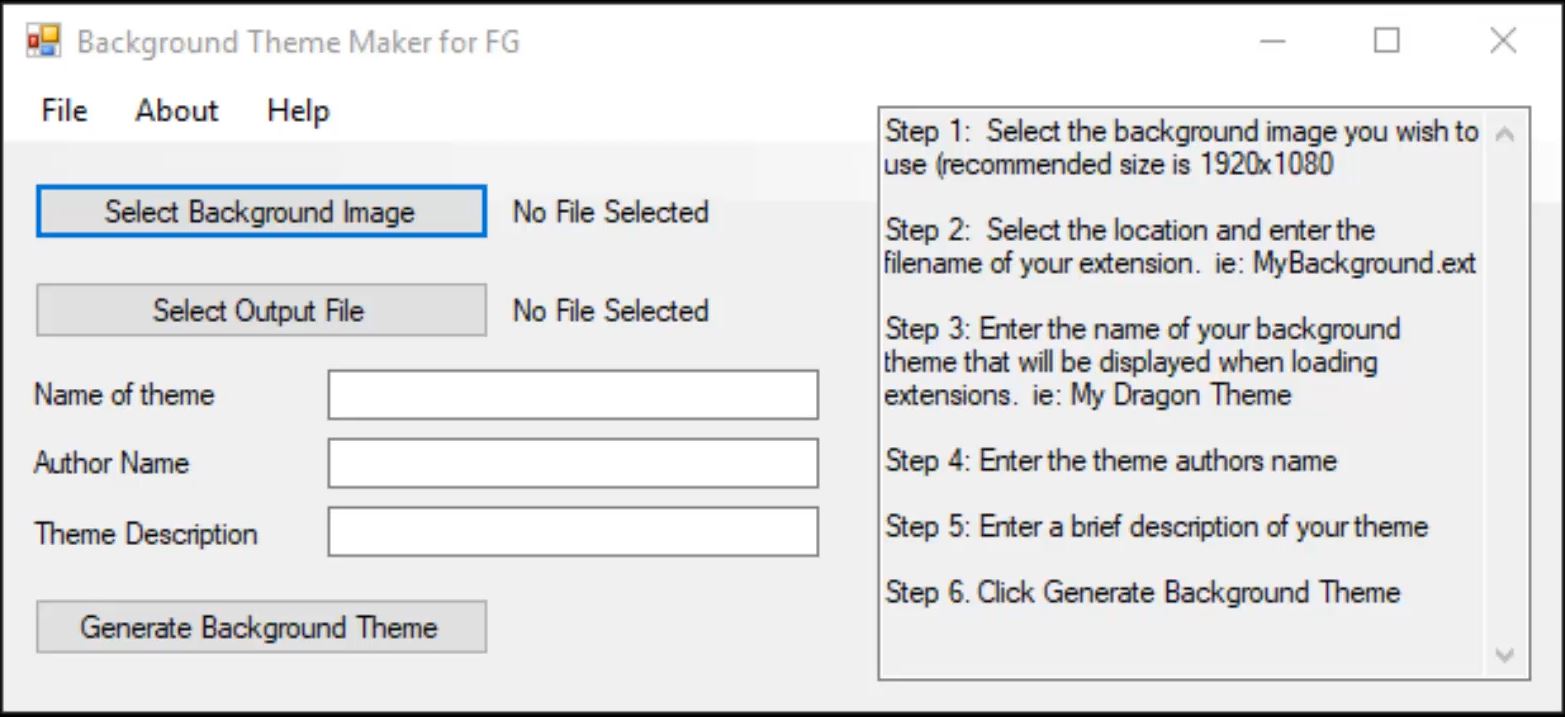Click the Select Output File button
The height and width of the screenshot is (717, 1565).
pos(261,310)
